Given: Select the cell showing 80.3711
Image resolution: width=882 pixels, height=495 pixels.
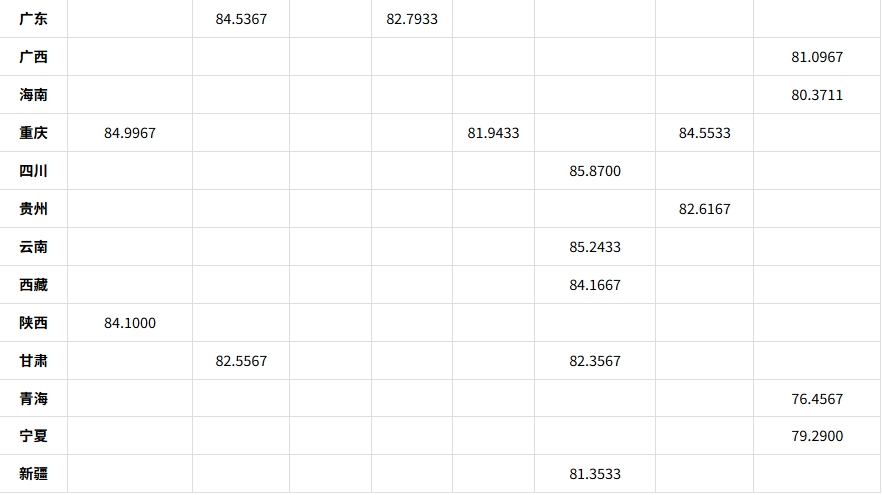Looking at the screenshot, I should tap(816, 95).
